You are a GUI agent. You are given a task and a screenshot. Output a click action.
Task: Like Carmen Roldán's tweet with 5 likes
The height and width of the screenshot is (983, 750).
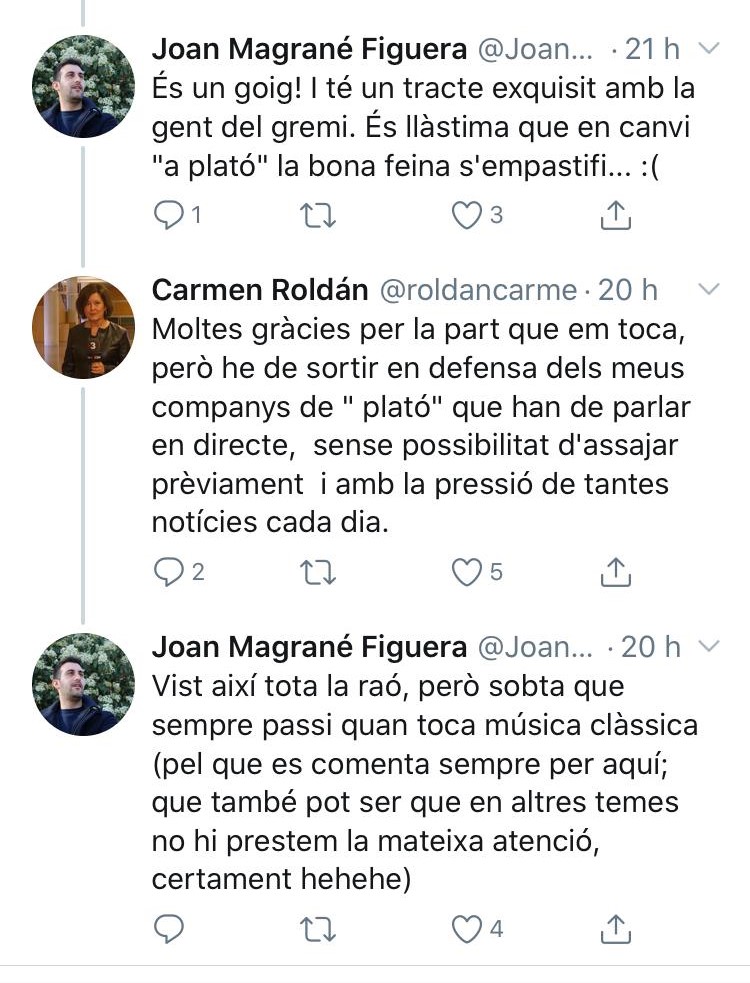467,571
